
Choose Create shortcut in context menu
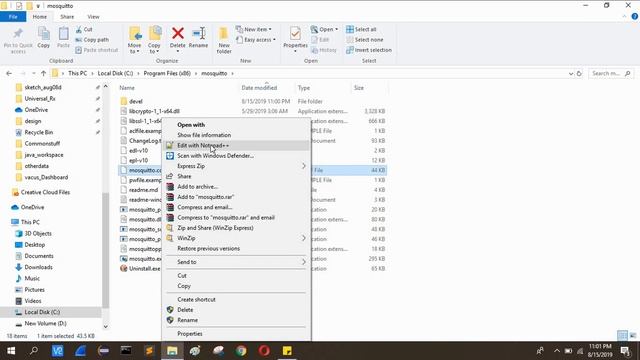pos(236,300)
